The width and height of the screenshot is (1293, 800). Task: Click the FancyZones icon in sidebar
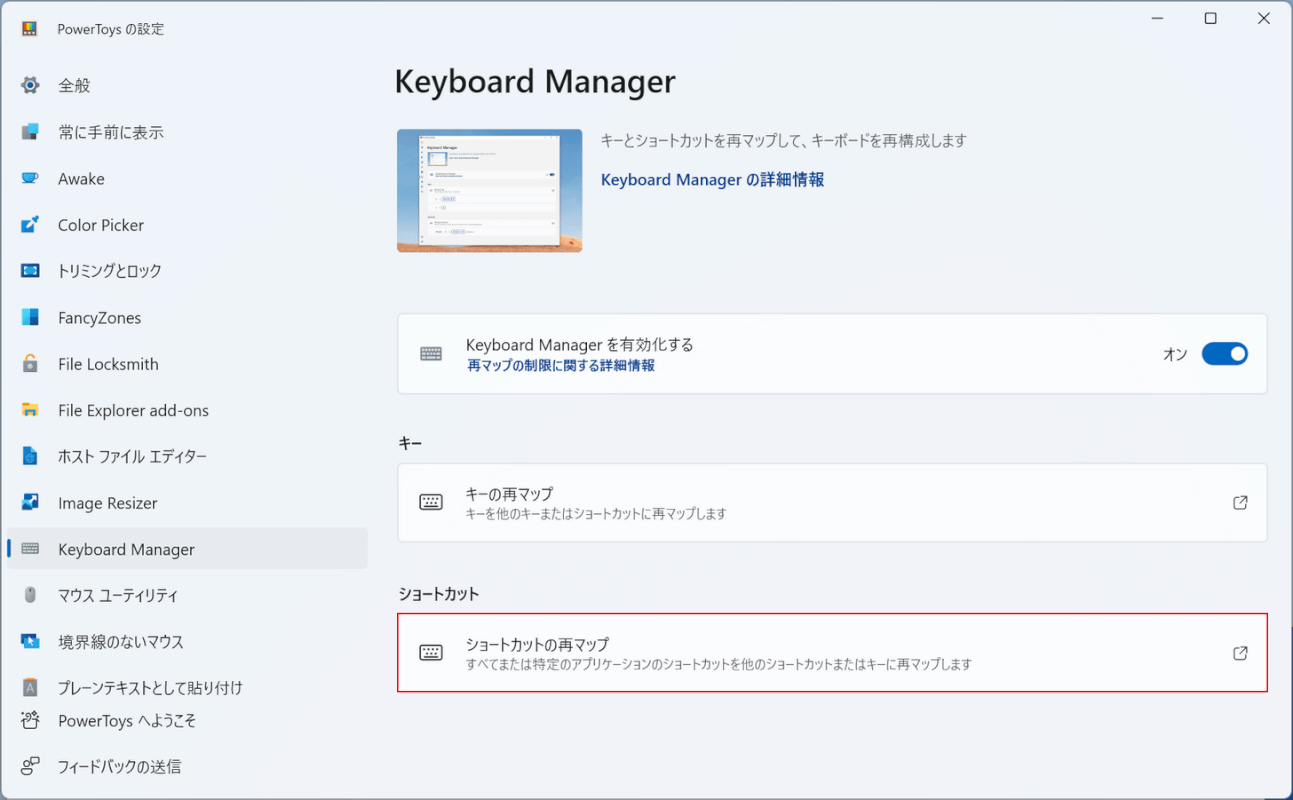30,318
